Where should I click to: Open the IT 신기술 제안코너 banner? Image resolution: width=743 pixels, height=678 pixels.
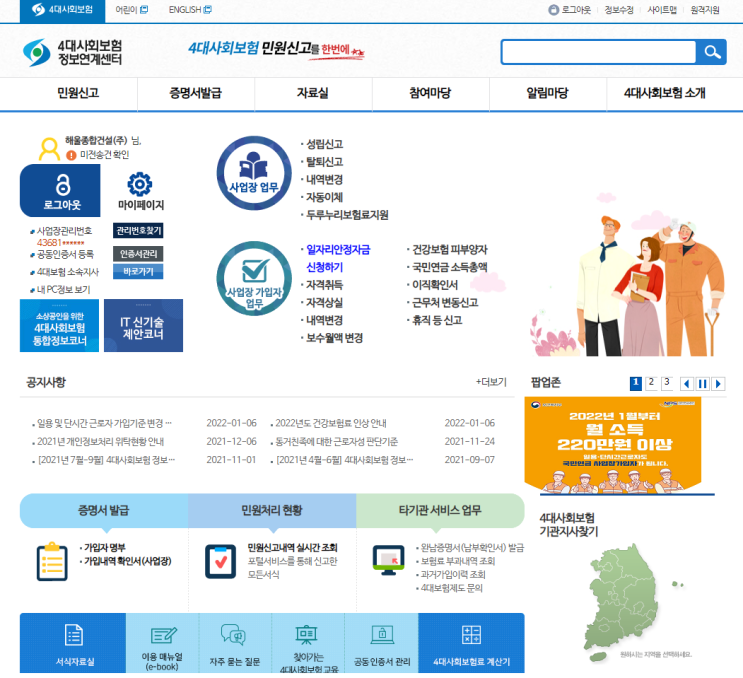(x=143, y=325)
